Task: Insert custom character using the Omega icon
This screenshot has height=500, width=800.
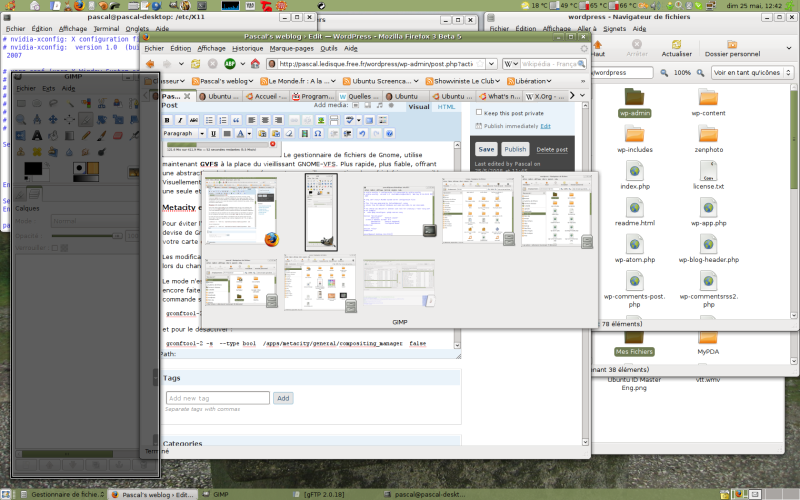Action: pyautogui.click(x=318, y=134)
